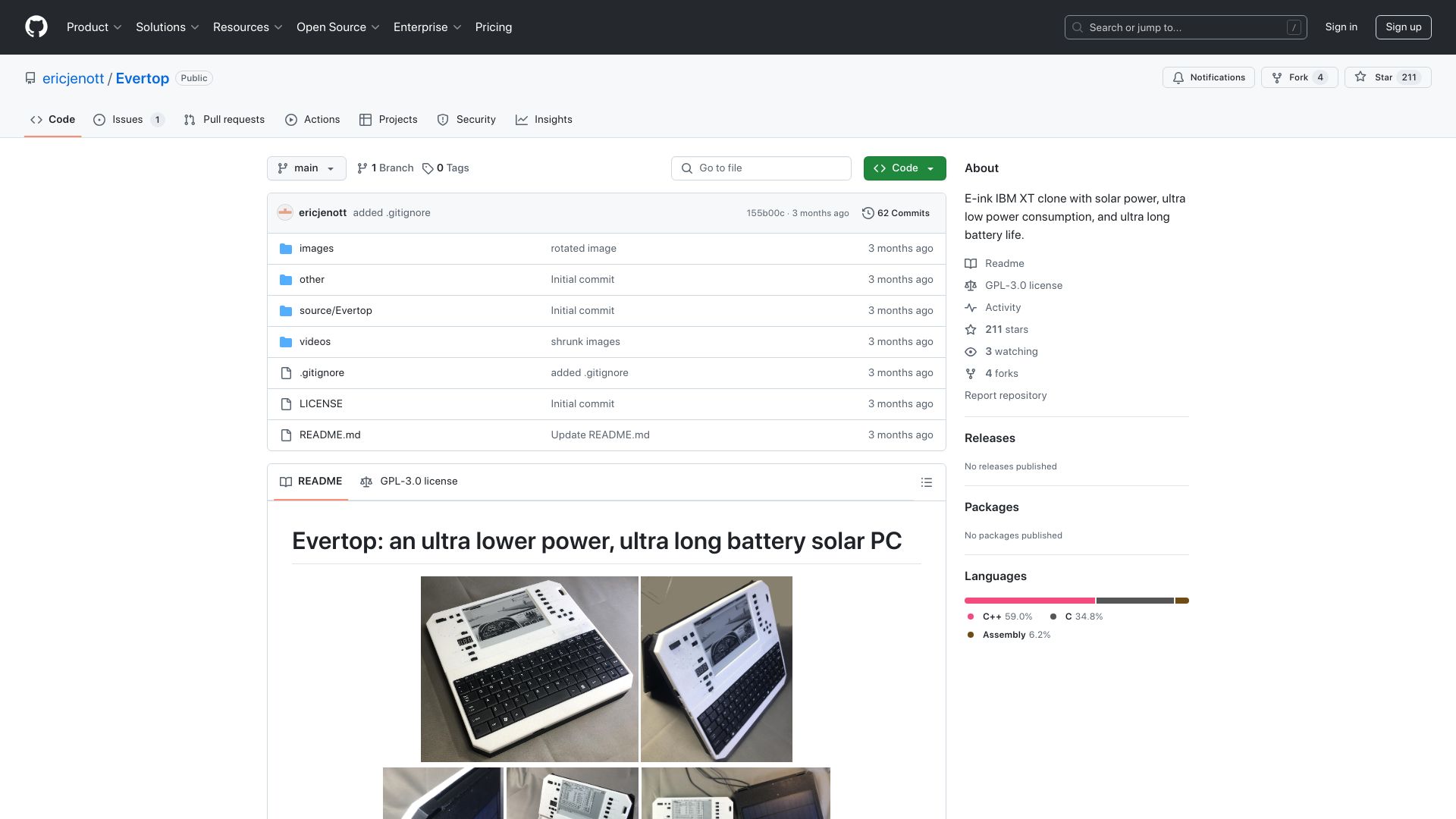Expand the Product menu
Viewport: 1456px width, 819px height.
(94, 27)
